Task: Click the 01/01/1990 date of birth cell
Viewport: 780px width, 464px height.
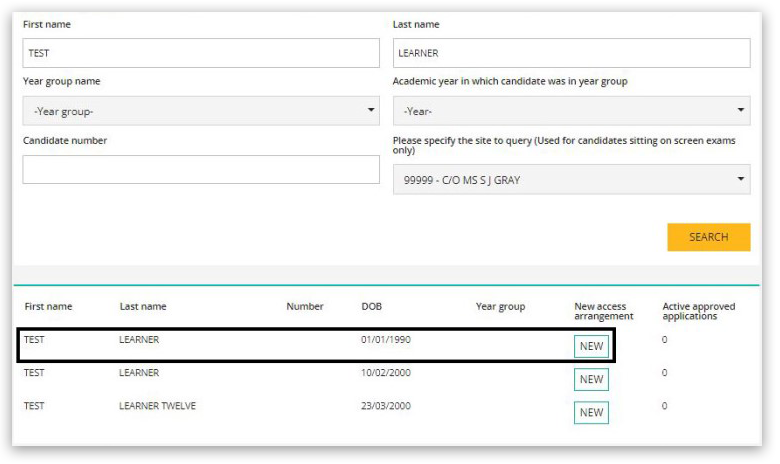Action: [386, 340]
